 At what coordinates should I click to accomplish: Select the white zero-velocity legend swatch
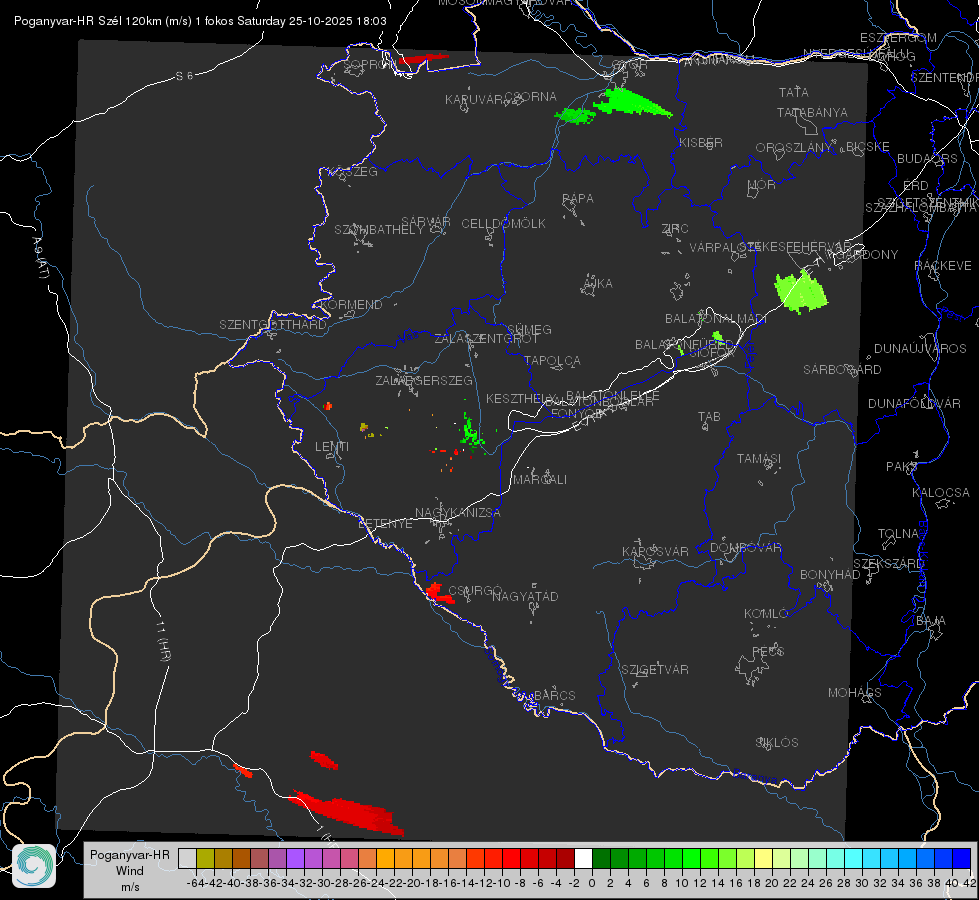583,858
